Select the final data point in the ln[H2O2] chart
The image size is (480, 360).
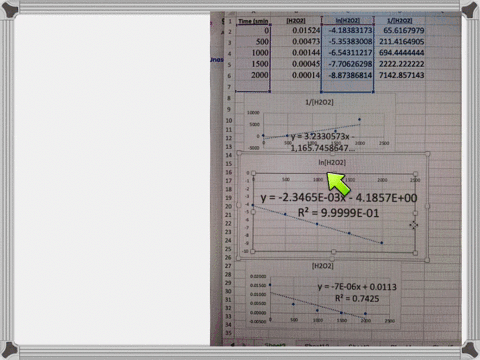[x=382, y=243]
